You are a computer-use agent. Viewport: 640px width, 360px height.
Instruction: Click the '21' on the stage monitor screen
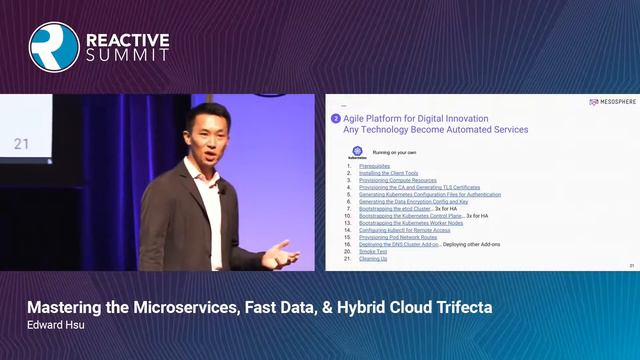(21, 144)
